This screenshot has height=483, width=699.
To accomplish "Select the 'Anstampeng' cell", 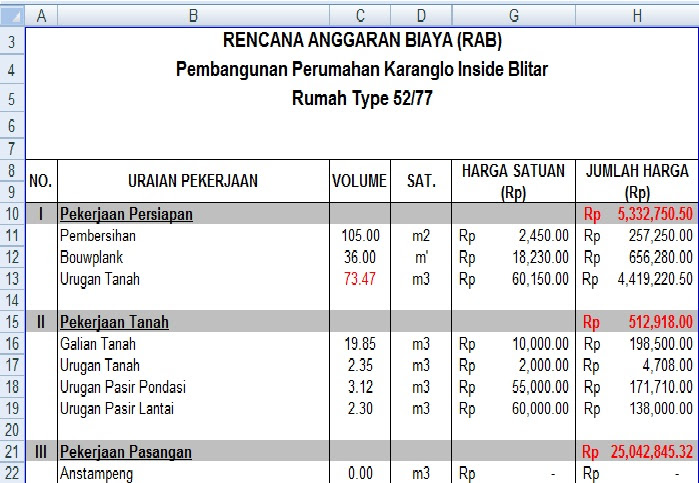I will click(193, 473).
